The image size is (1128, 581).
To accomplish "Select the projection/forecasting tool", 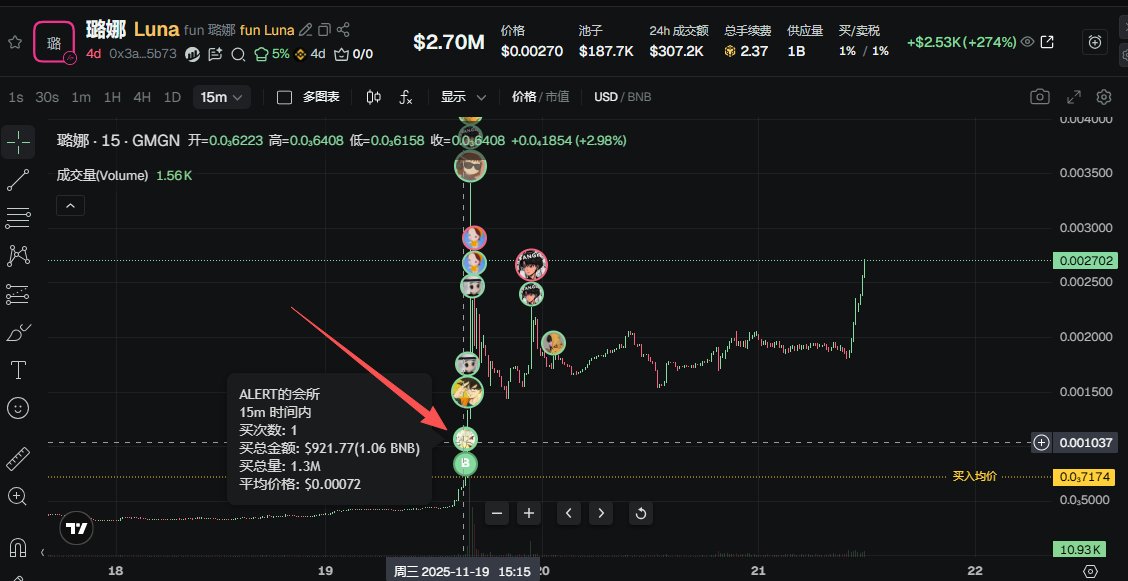I will [x=18, y=294].
